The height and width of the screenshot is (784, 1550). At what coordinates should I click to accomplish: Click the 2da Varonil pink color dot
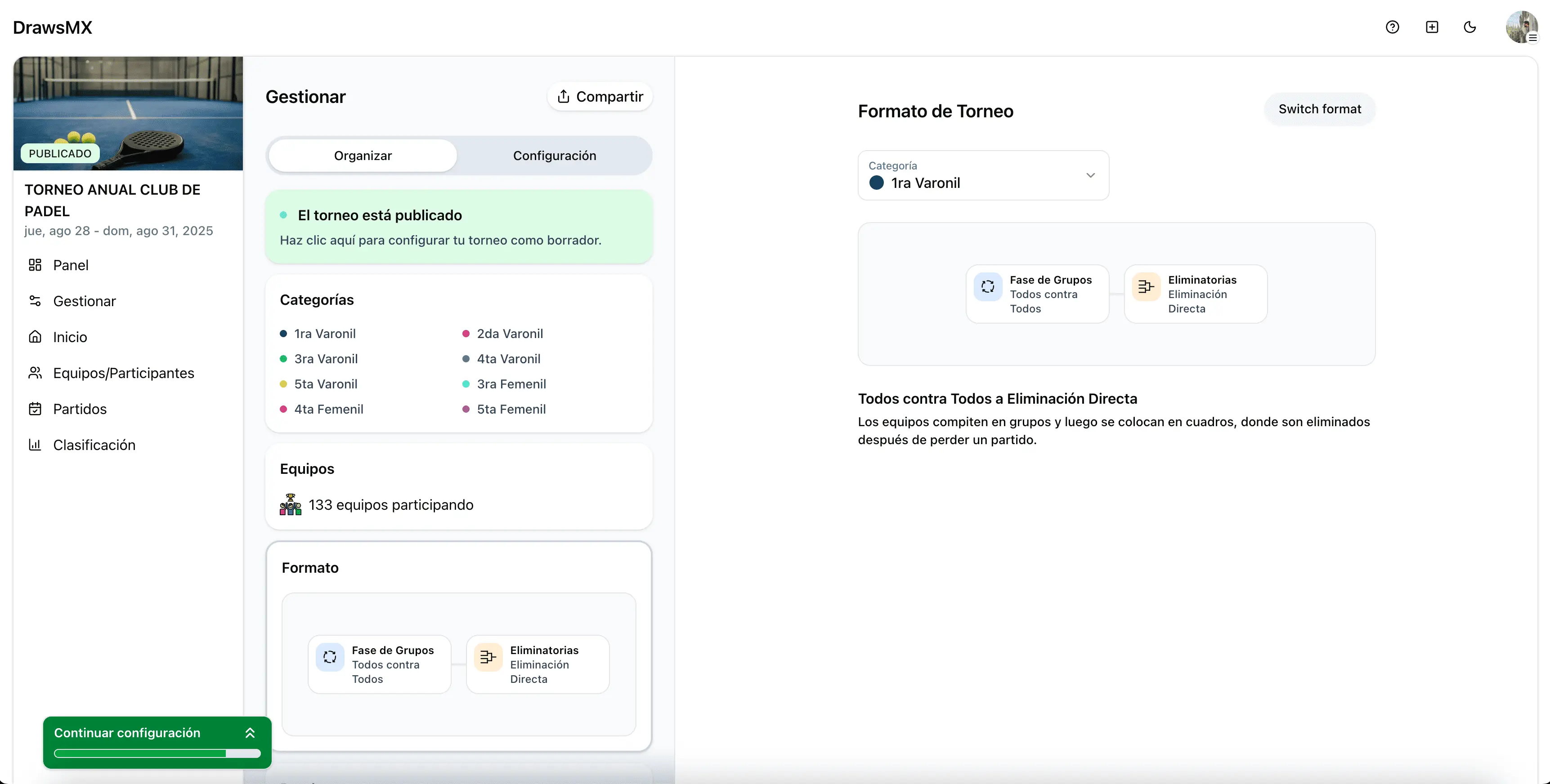pyautogui.click(x=466, y=334)
